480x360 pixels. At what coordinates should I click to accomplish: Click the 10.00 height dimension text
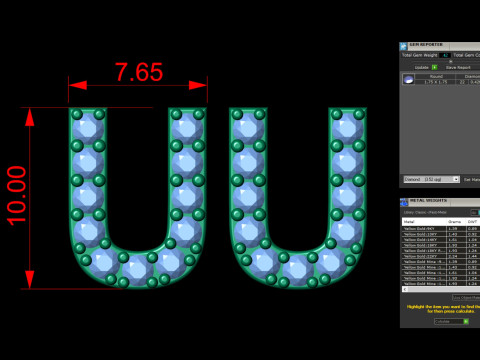(x=17, y=196)
